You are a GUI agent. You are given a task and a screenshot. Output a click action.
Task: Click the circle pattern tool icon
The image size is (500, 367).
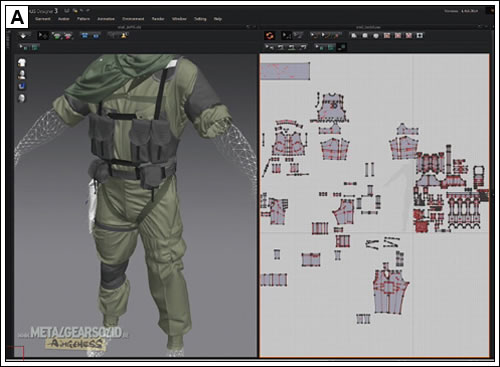click(376, 35)
